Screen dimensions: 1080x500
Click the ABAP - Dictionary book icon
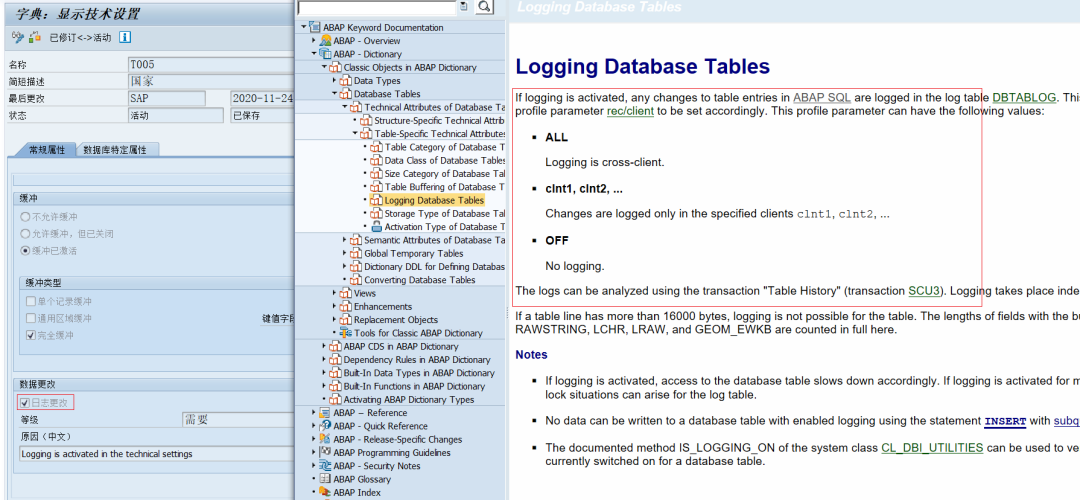point(325,54)
